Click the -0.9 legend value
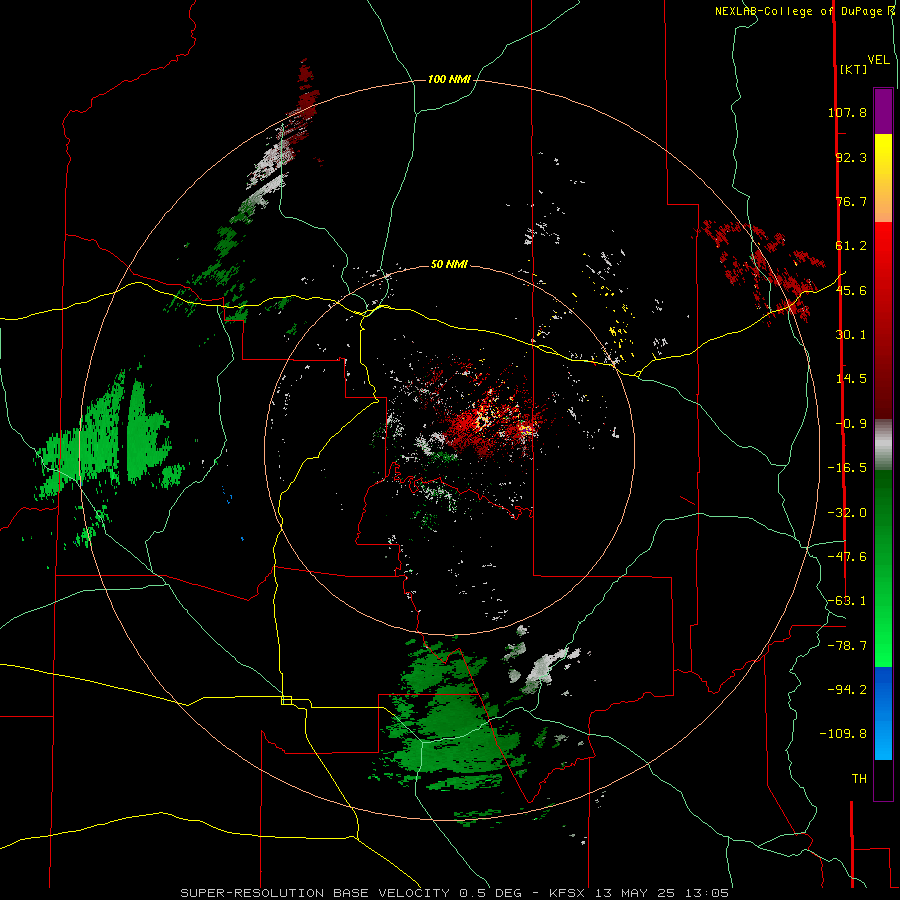 851,424
